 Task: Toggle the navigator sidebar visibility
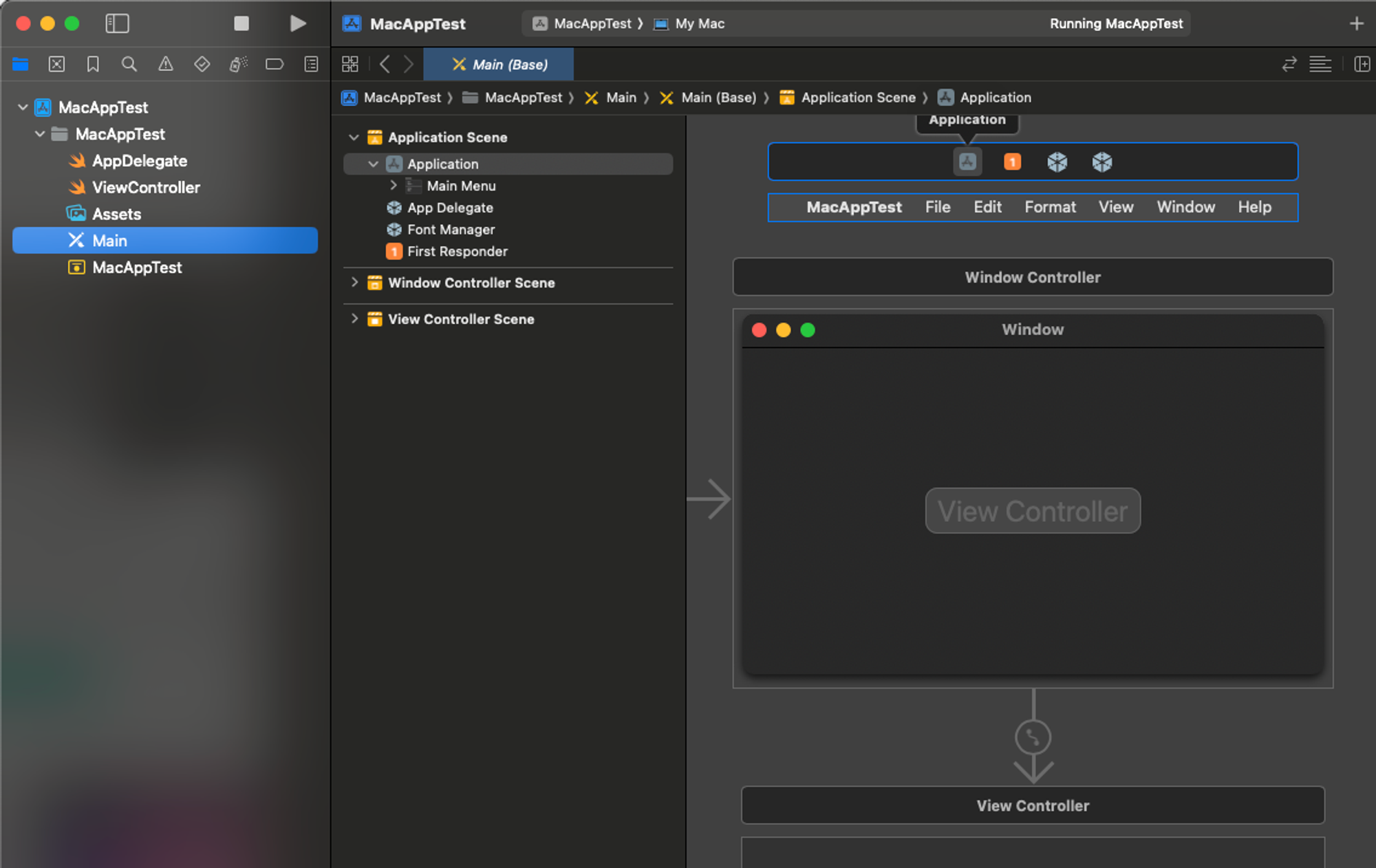point(117,23)
